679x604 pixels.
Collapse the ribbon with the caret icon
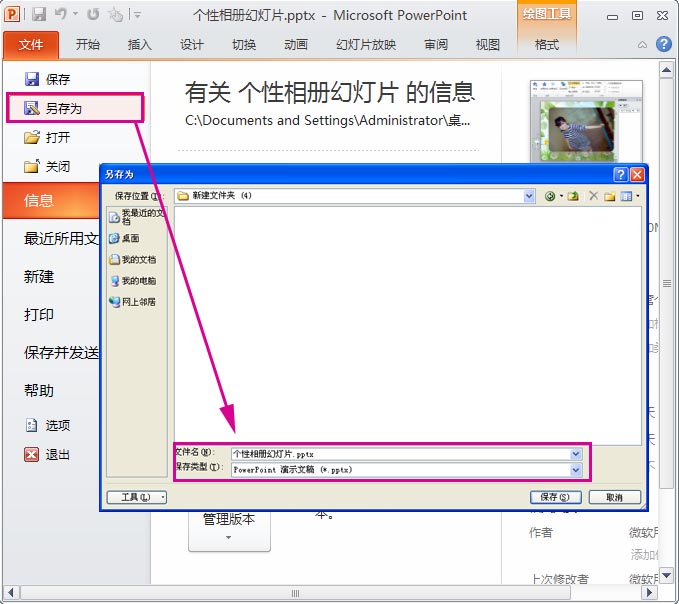(642, 45)
